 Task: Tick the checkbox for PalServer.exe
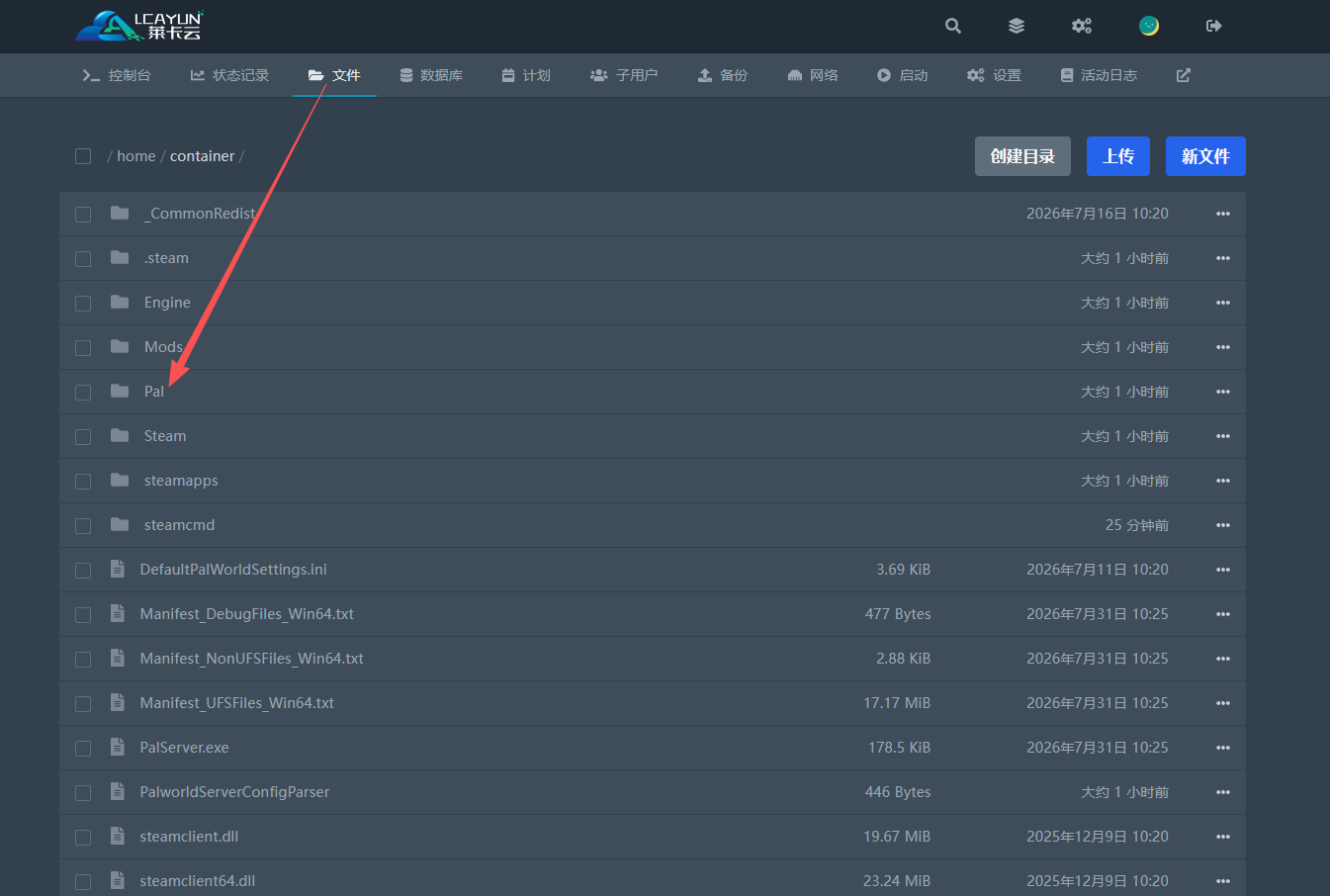[83, 749]
